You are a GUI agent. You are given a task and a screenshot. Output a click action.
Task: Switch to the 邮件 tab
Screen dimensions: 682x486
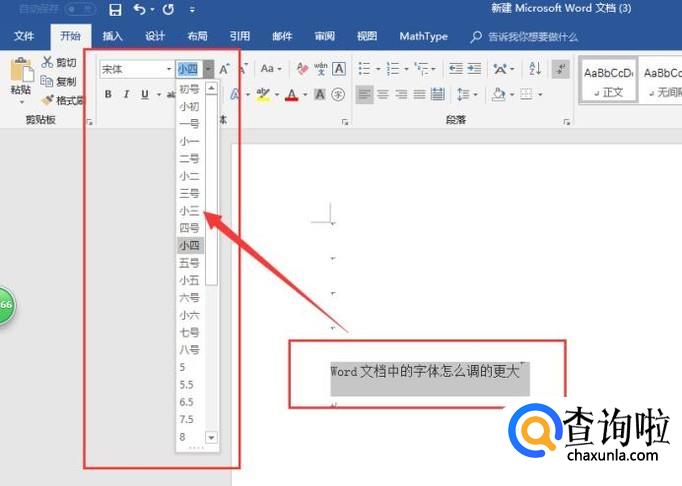tap(282, 36)
